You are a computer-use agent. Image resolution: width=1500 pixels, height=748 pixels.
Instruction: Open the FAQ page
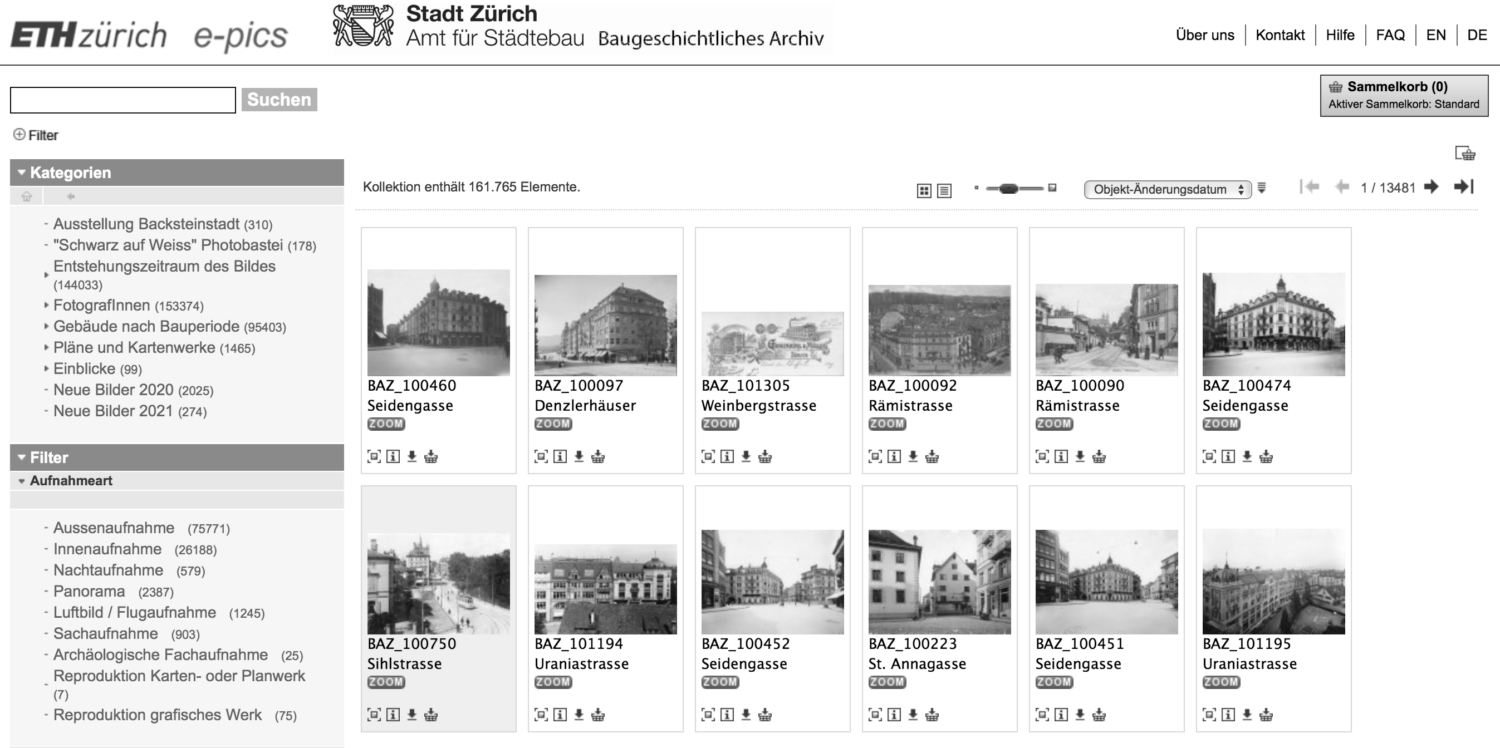pyautogui.click(x=1390, y=34)
